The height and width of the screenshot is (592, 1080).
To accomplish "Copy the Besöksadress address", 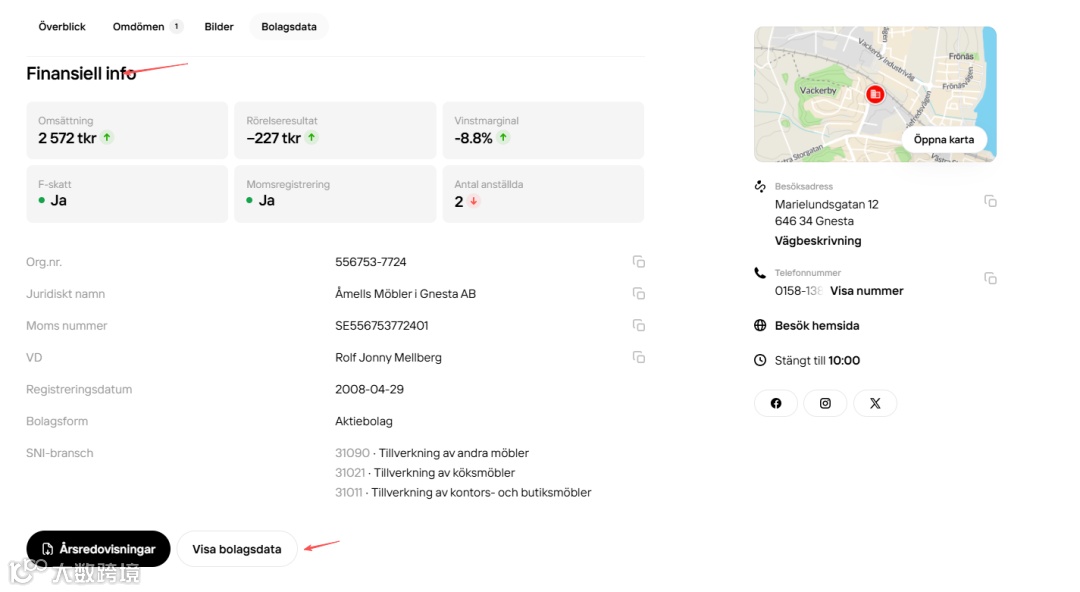I will pos(990,202).
